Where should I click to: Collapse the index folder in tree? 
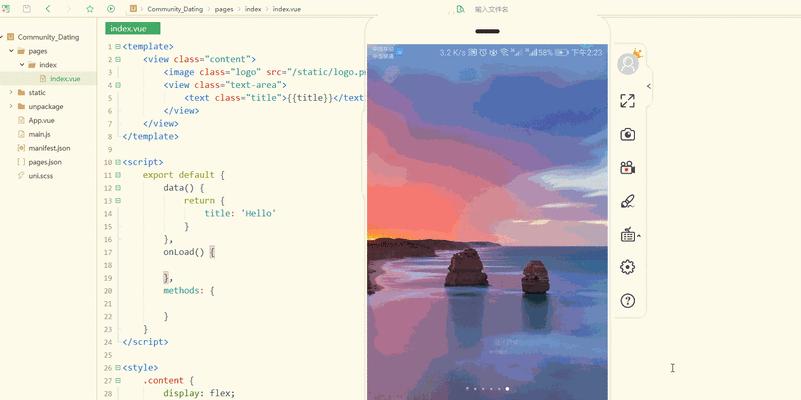tap(22, 65)
